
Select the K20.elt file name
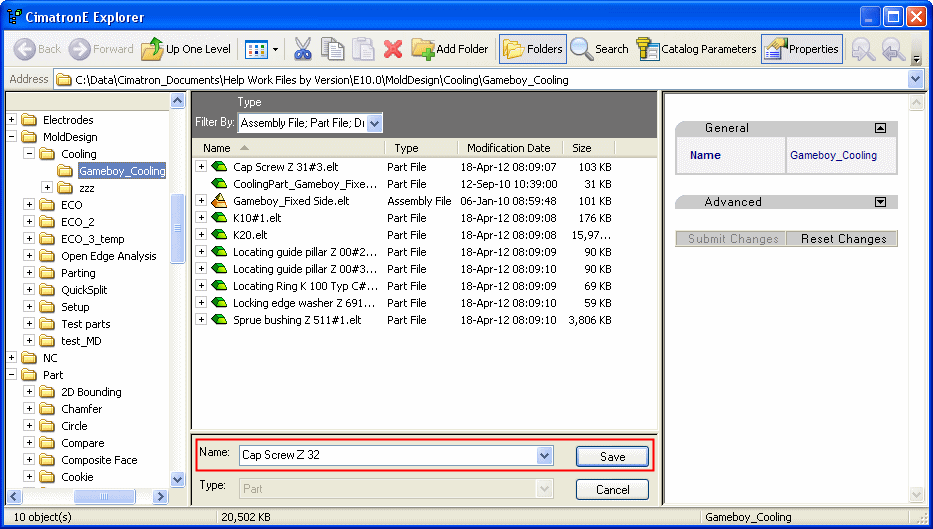(x=250, y=235)
